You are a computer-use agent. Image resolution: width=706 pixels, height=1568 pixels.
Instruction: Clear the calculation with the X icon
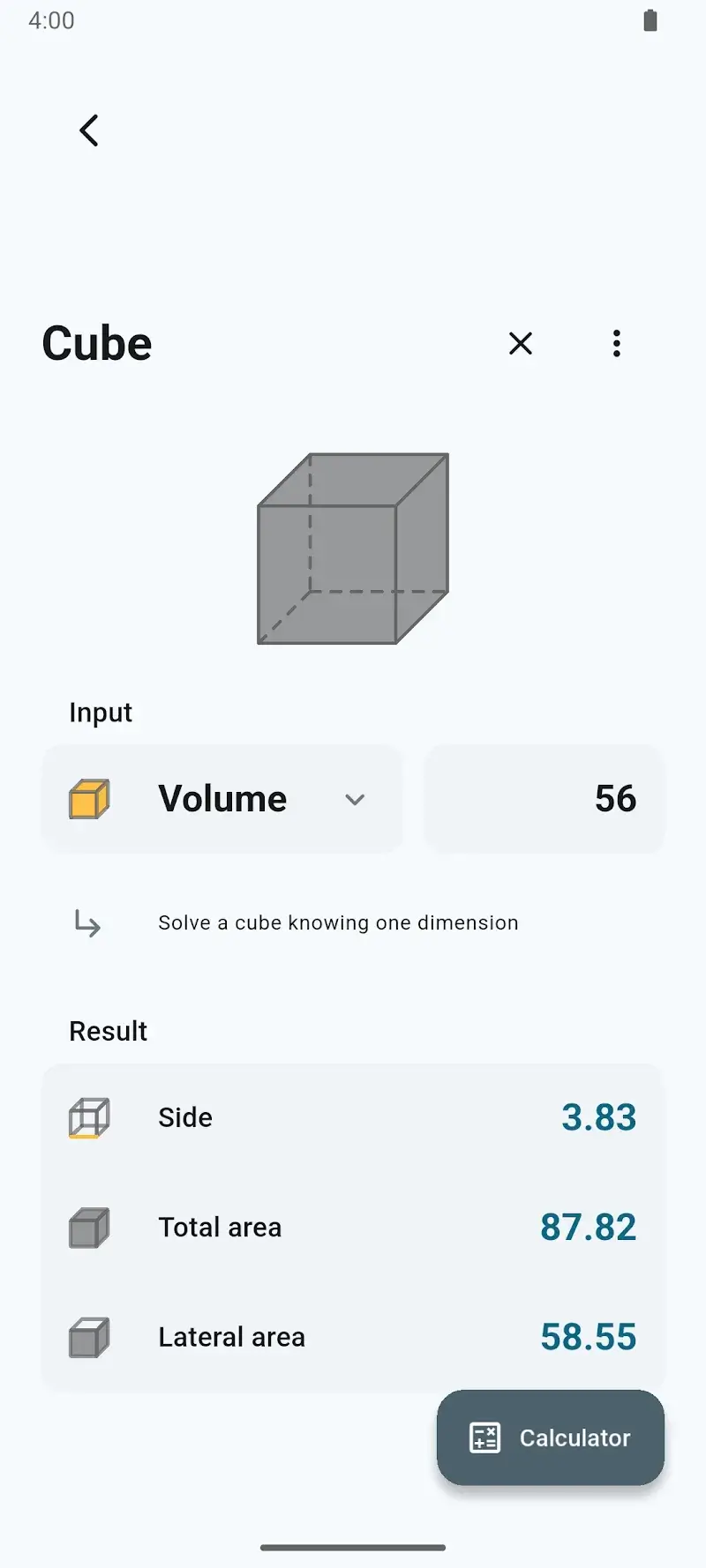[x=521, y=344]
